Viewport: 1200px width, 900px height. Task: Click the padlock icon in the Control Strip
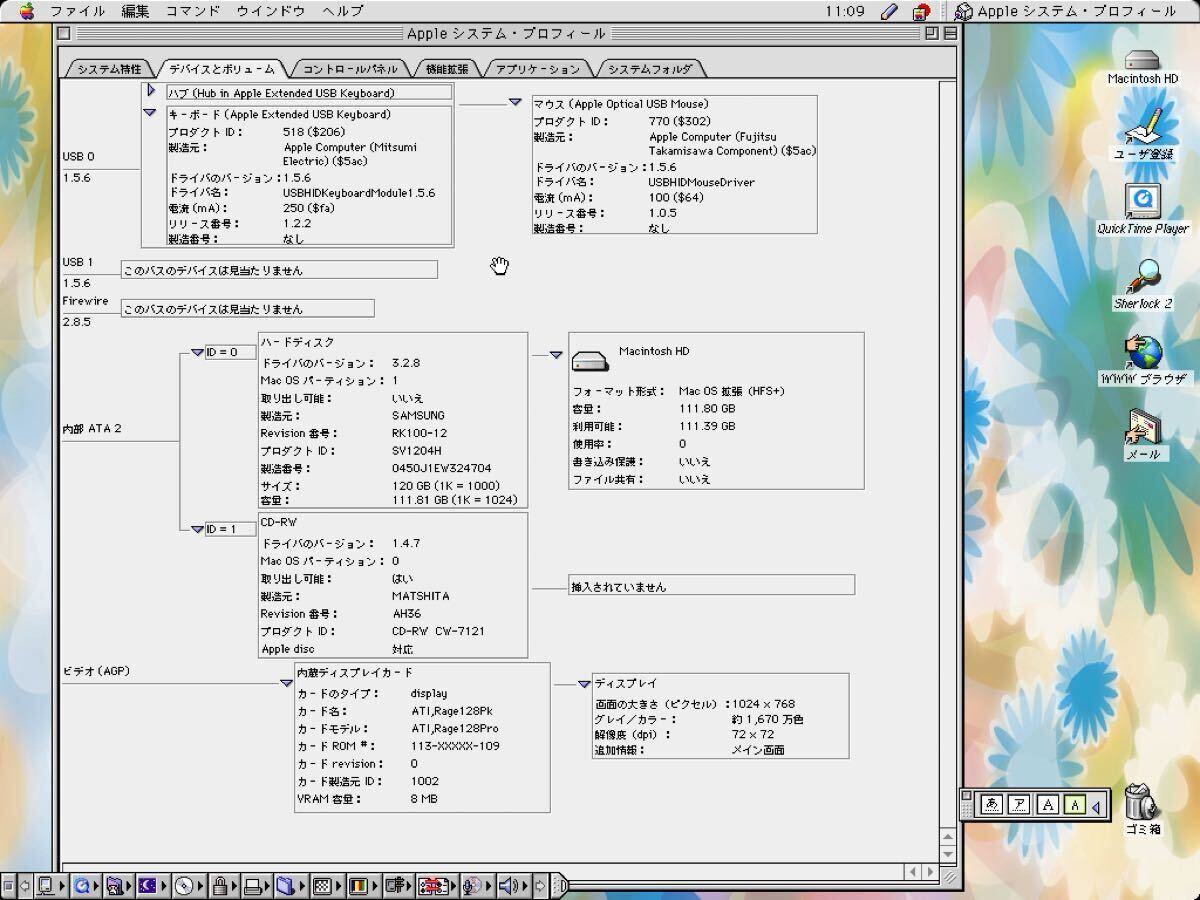[220, 885]
